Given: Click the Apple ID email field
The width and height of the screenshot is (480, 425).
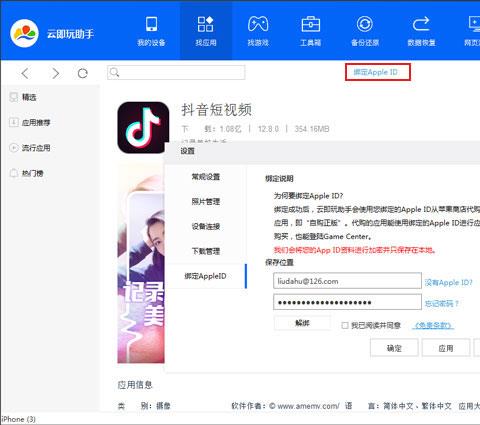Looking at the screenshot, I should point(347,281).
